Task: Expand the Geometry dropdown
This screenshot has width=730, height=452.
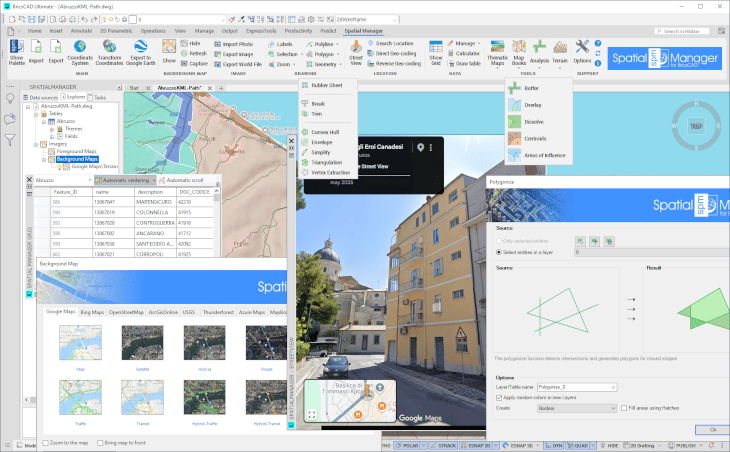Action: [x=340, y=64]
